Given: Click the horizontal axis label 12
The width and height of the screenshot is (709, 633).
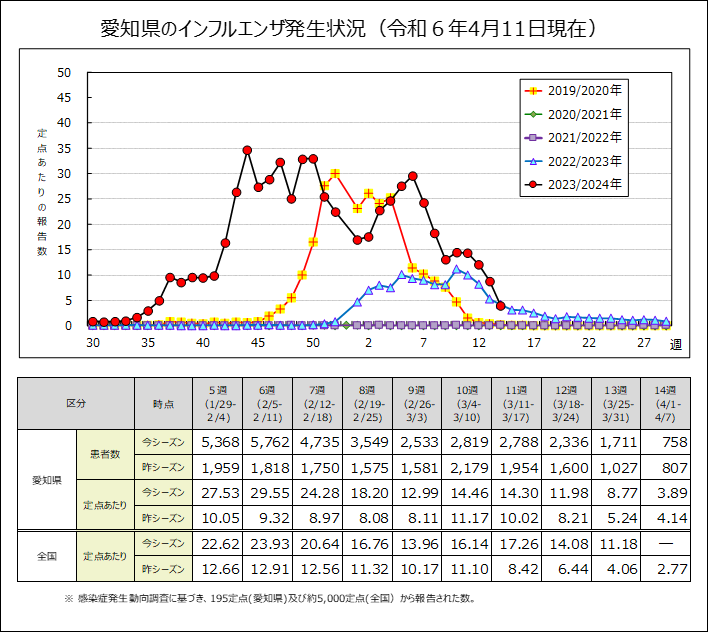Looking at the screenshot, I should 478,343.
